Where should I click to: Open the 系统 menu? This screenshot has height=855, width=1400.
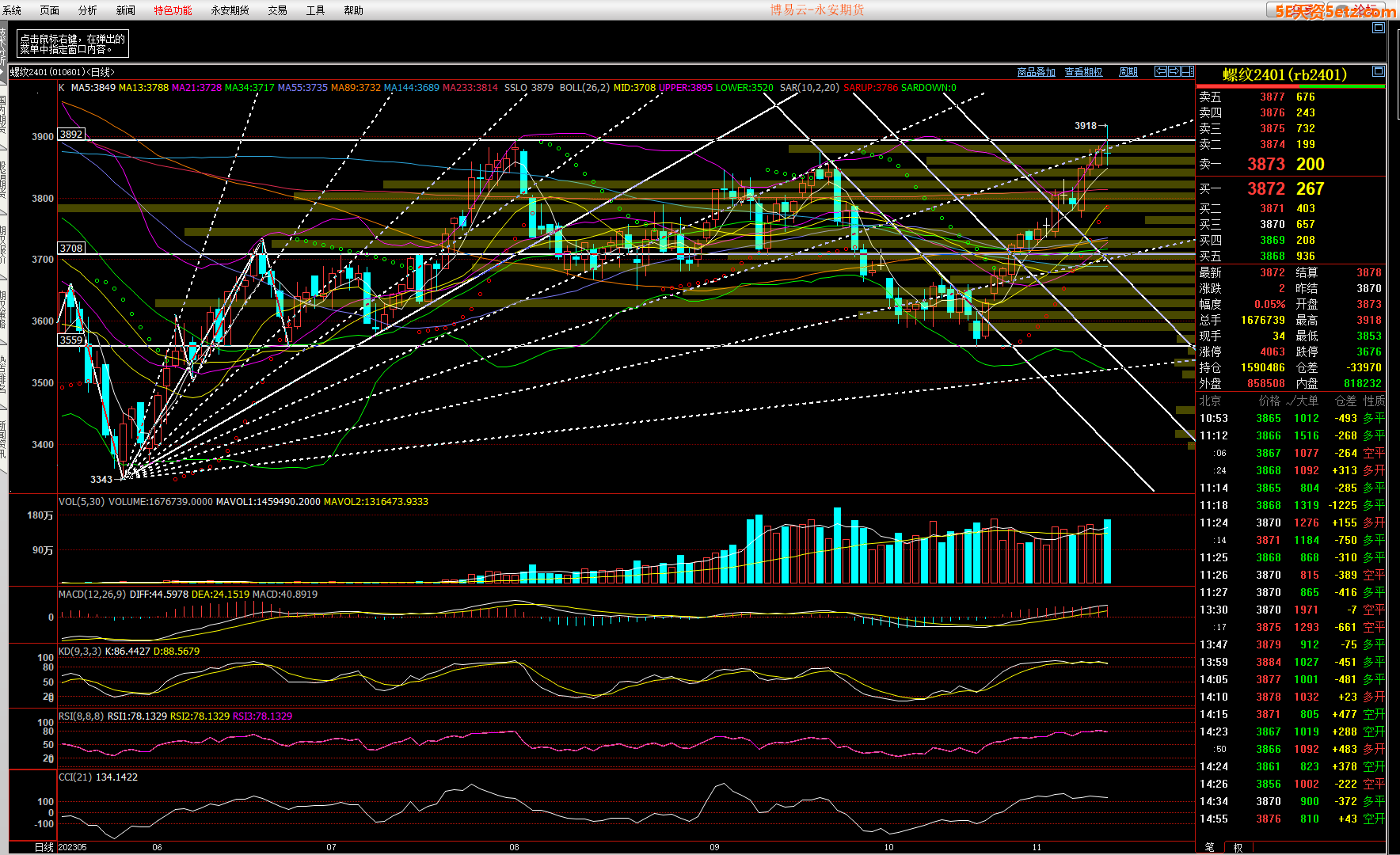12,10
